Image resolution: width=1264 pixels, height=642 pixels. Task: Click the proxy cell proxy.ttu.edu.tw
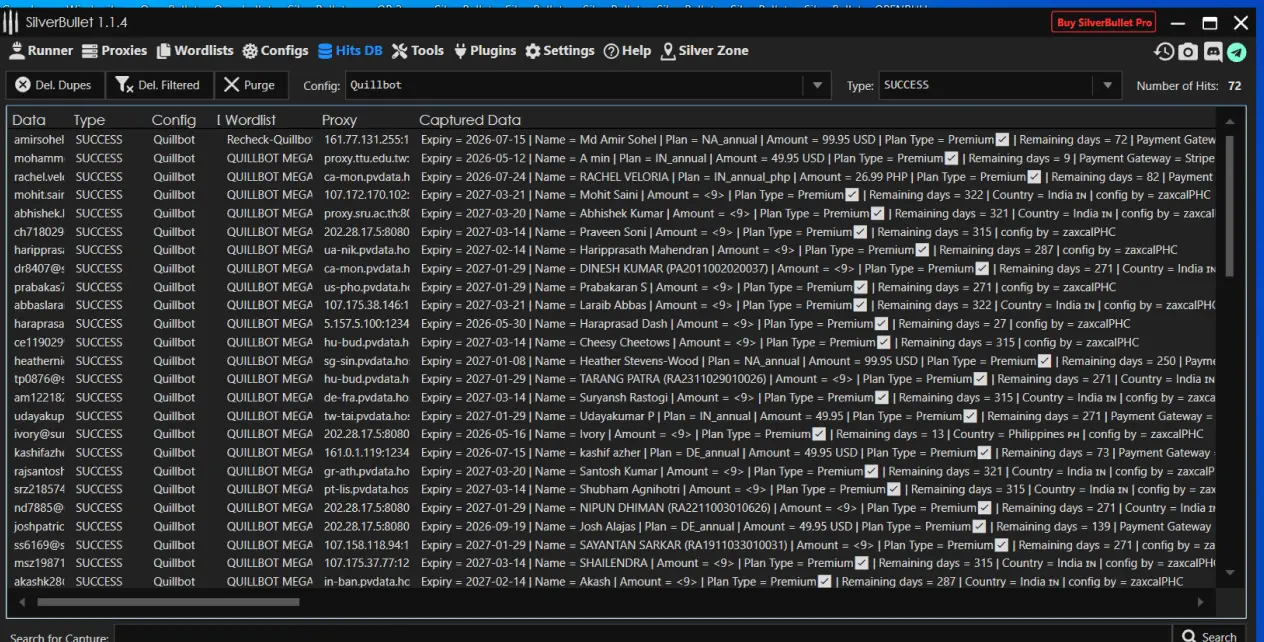point(366,158)
